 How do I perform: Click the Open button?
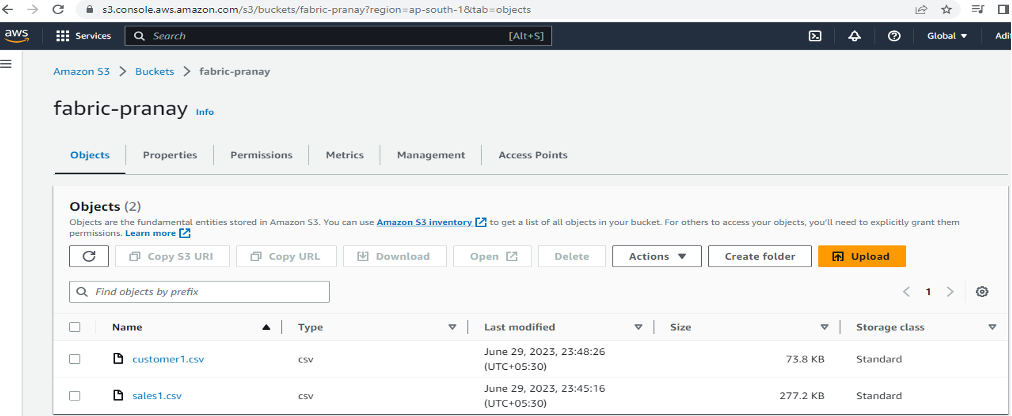[492, 256]
